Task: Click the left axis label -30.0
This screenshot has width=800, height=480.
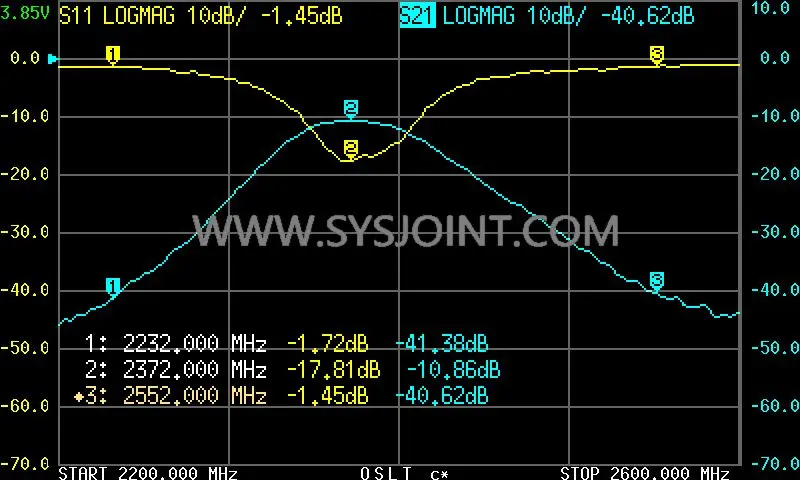Action: 25,232
